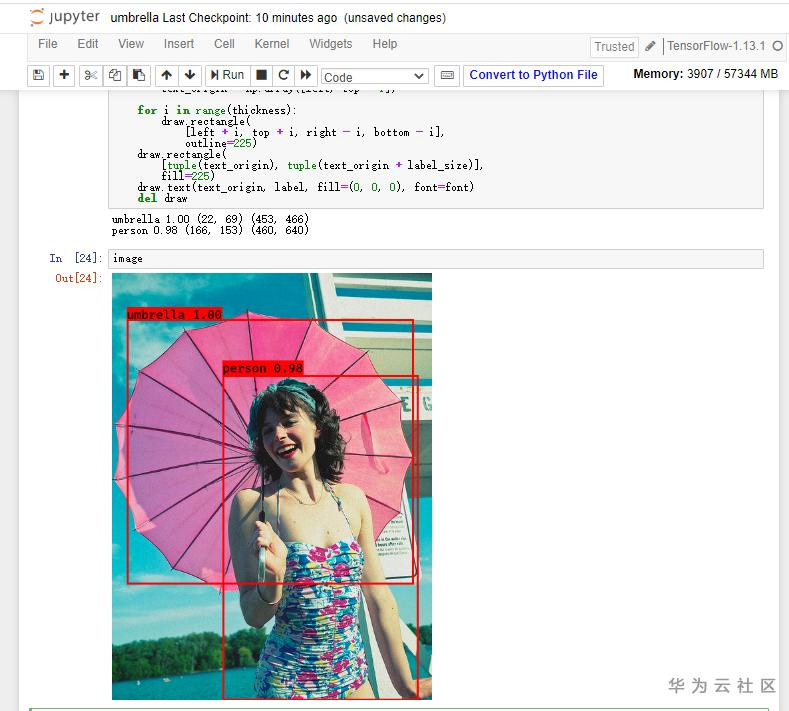Click the pencil edit icon near Trusted
The image size is (789, 711).
point(650,46)
